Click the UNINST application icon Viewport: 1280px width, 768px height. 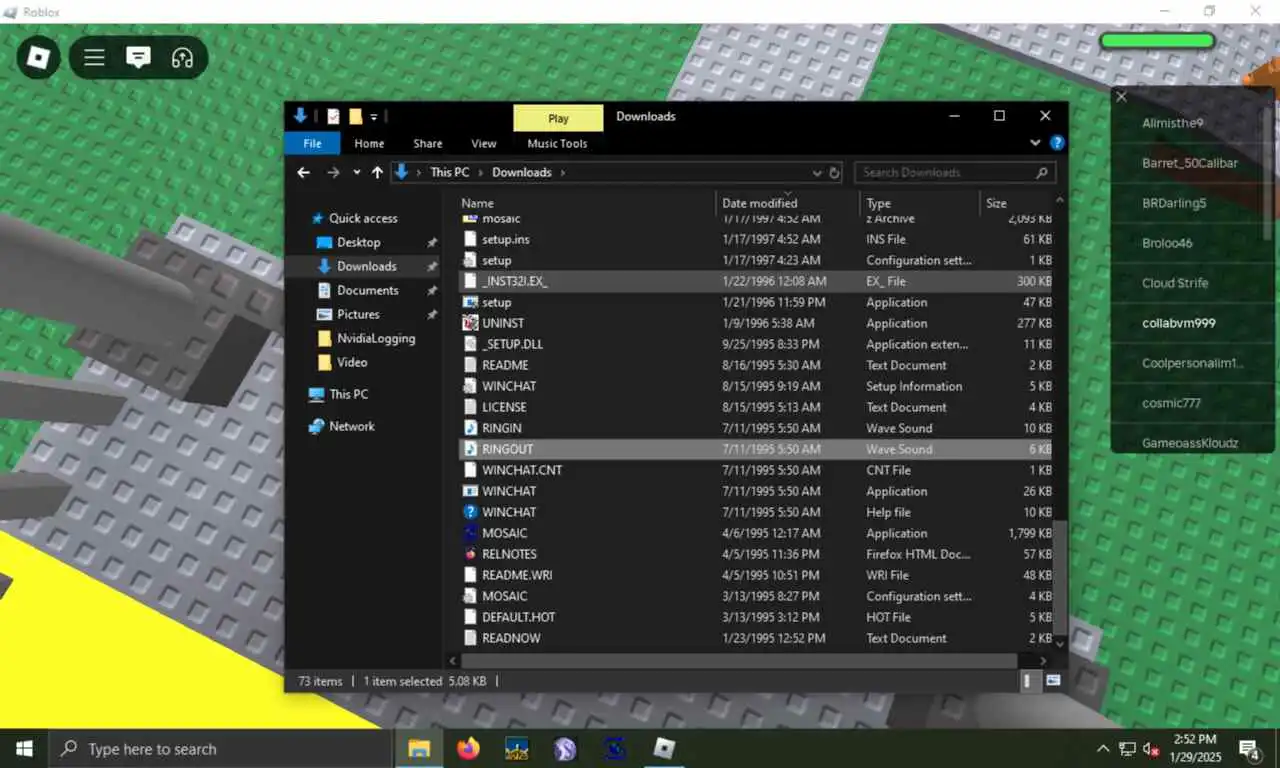click(x=471, y=323)
